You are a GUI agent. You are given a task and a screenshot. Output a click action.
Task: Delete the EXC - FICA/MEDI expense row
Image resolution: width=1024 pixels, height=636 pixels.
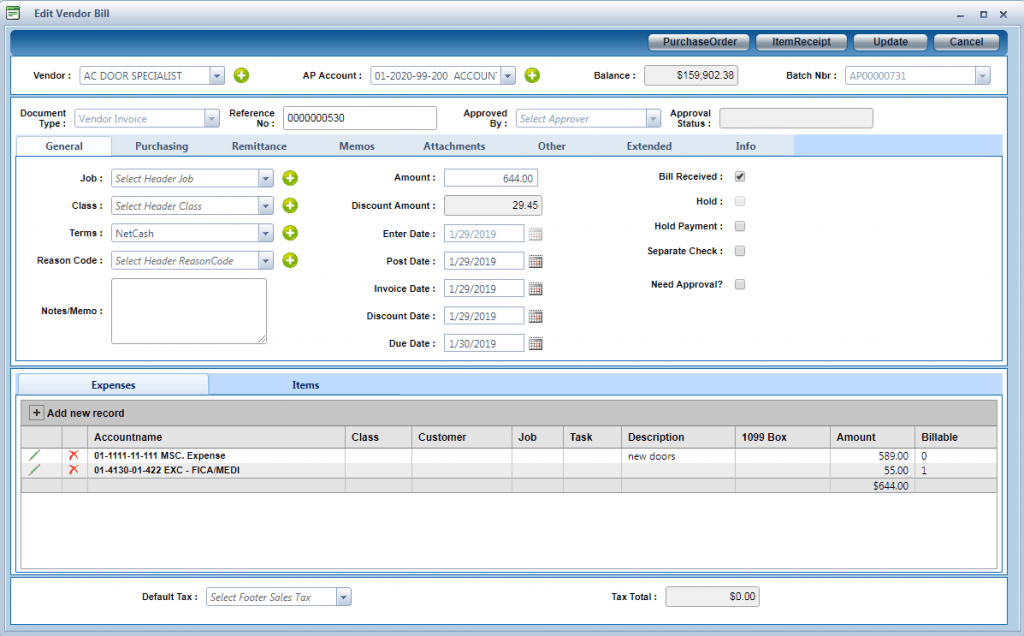point(73,470)
